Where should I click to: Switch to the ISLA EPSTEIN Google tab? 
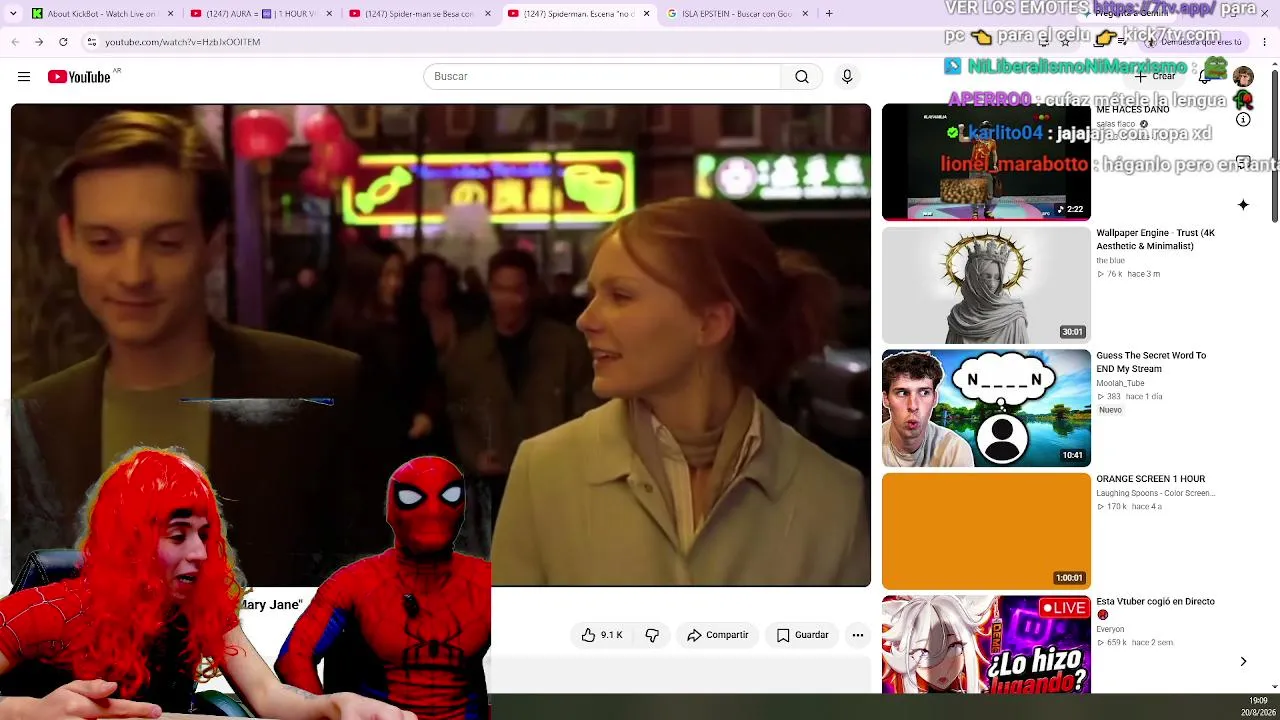737,14
